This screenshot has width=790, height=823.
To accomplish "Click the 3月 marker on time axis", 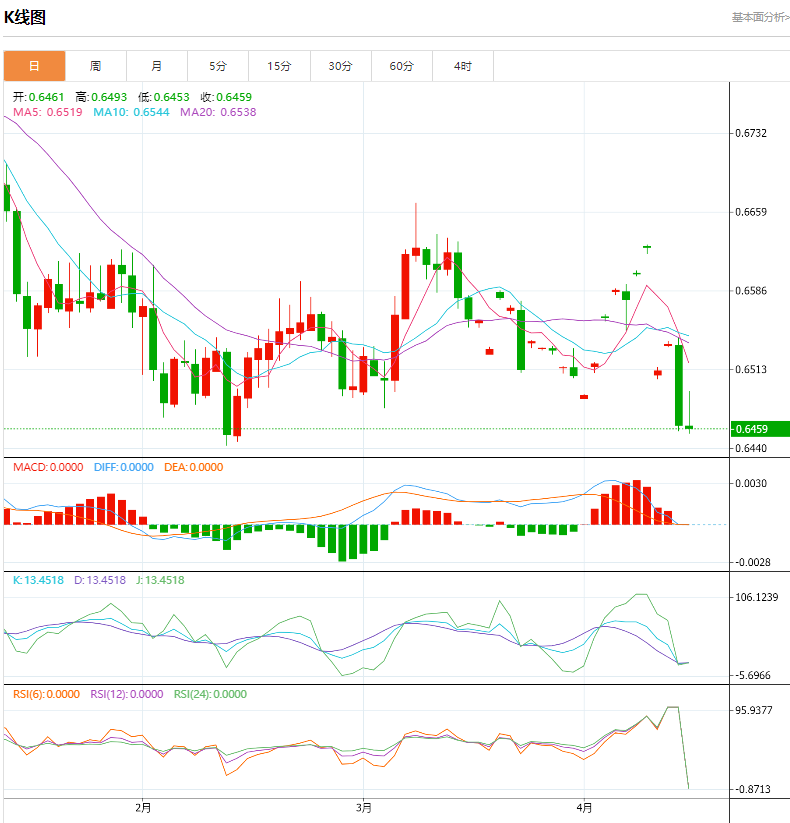I will point(364,806).
